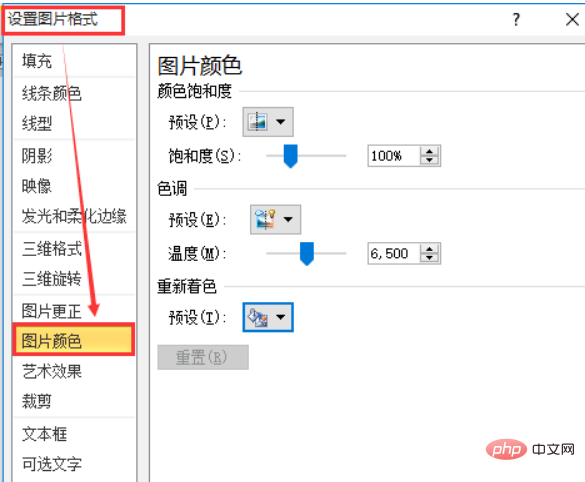585x482 pixels.
Task: Expand the 颜色饱和度 预设(P) dropdown arrow
Action: tap(281, 122)
